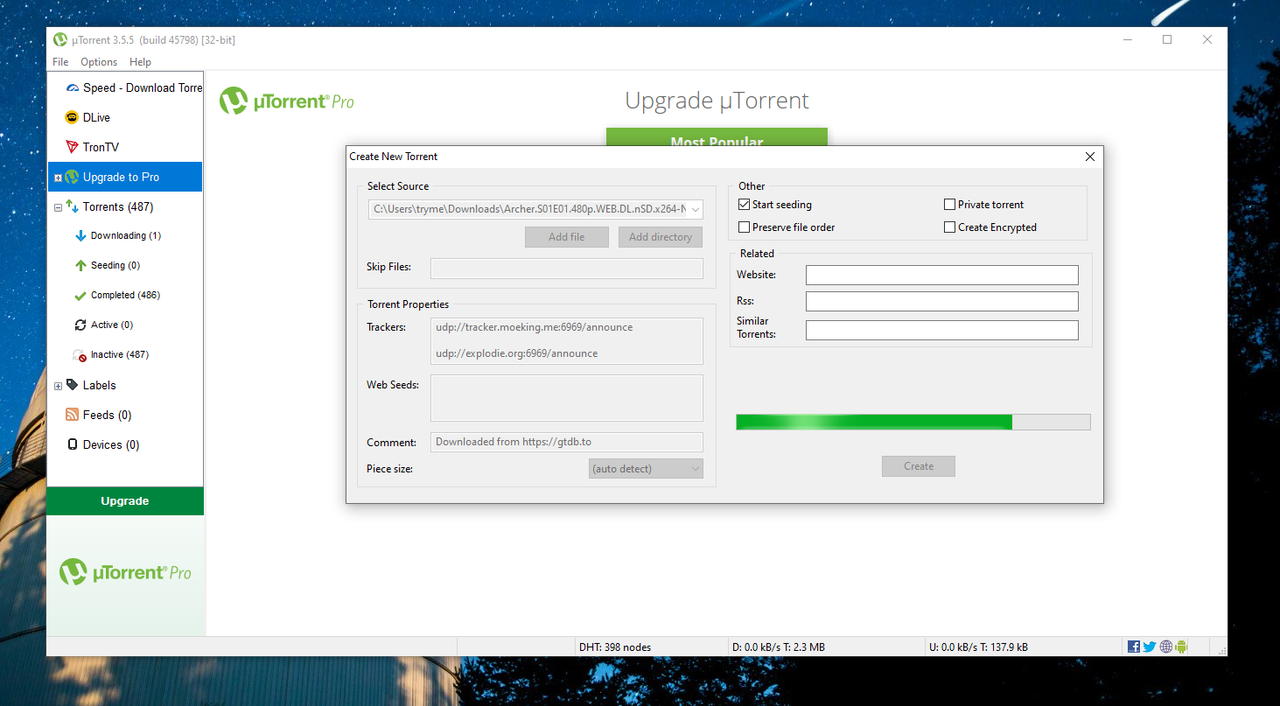Close the Create New Torrent dialog
This screenshot has width=1280, height=706.
click(1090, 156)
